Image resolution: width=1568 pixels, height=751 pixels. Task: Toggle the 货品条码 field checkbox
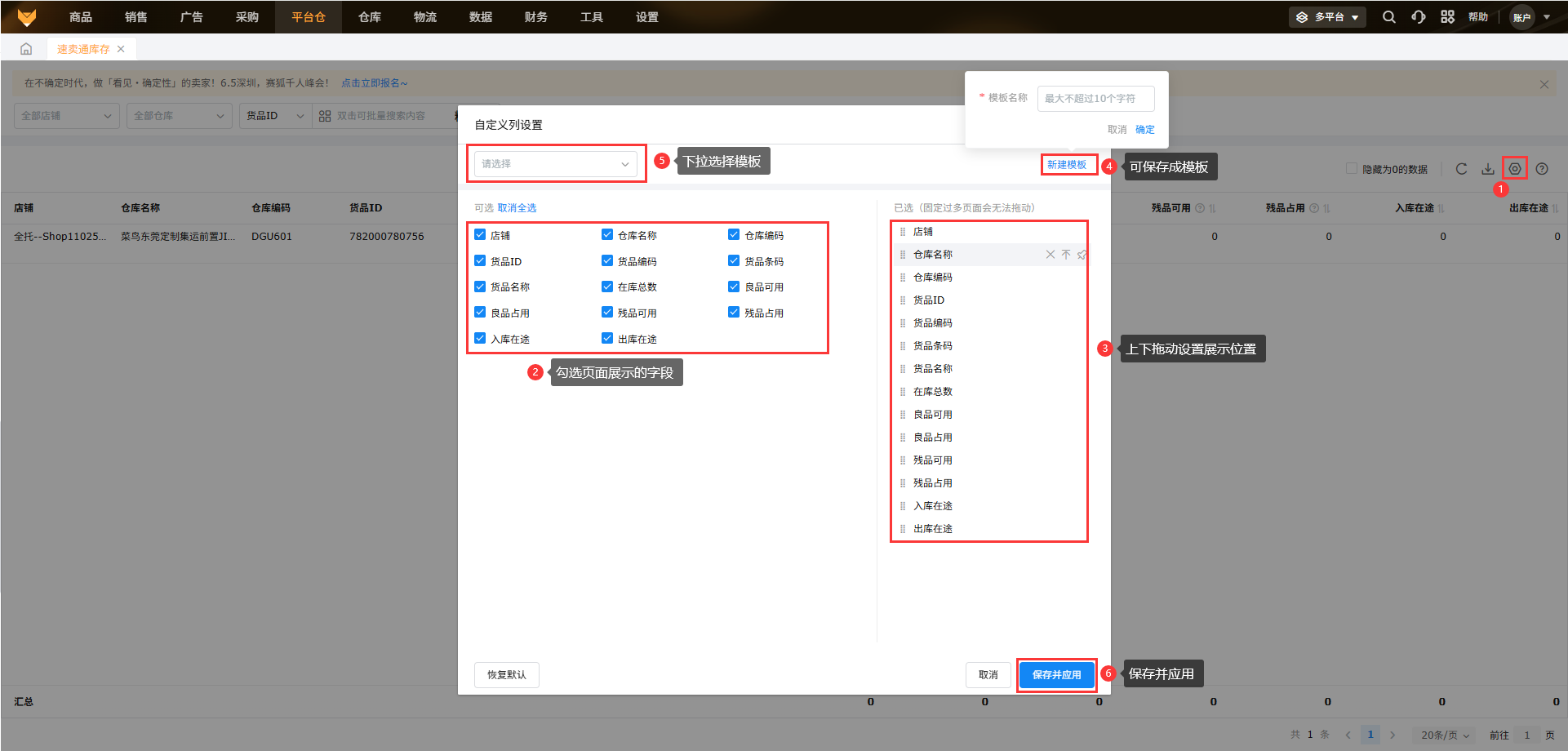coord(734,261)
